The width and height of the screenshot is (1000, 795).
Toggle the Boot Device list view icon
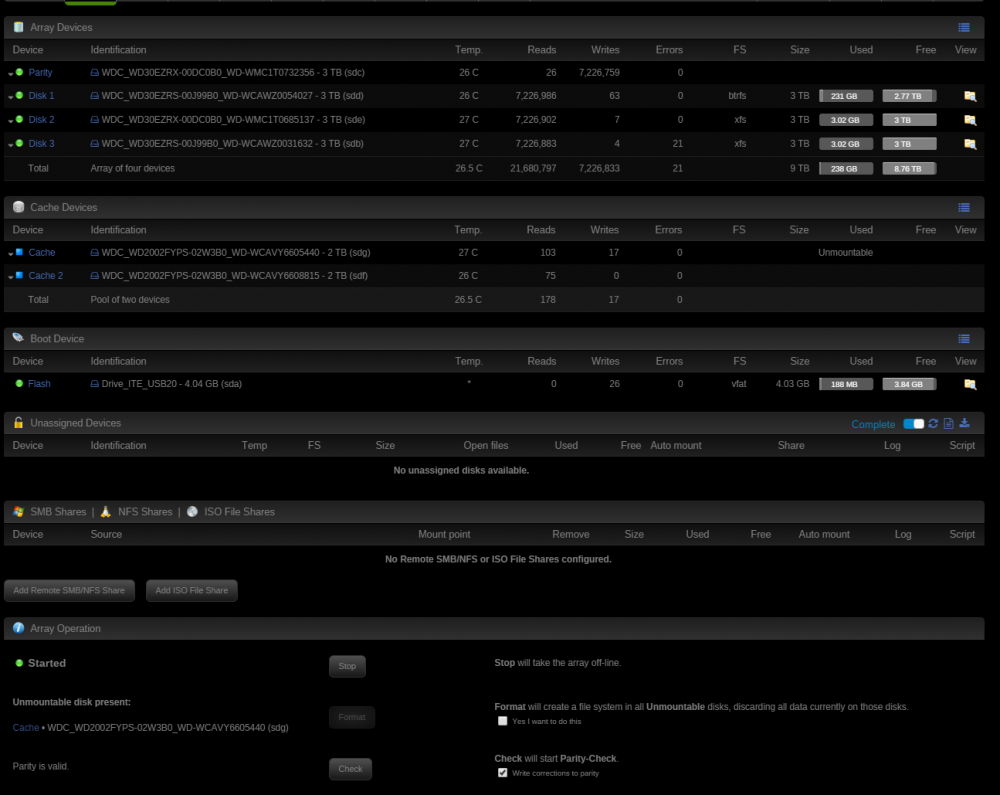pos(964,339)
